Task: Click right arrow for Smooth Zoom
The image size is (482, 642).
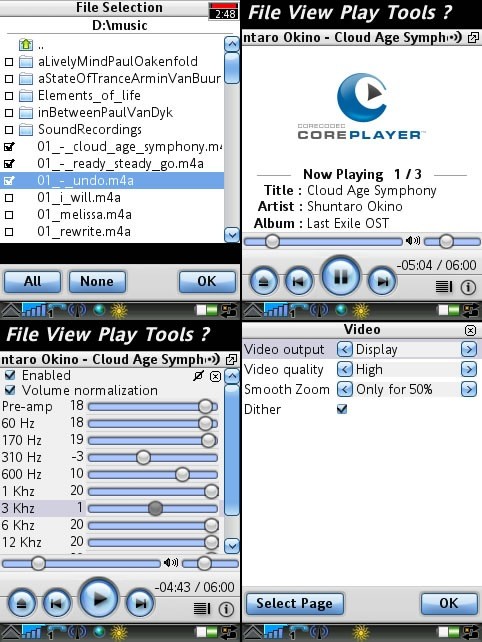Action: (x=469, y=389)
